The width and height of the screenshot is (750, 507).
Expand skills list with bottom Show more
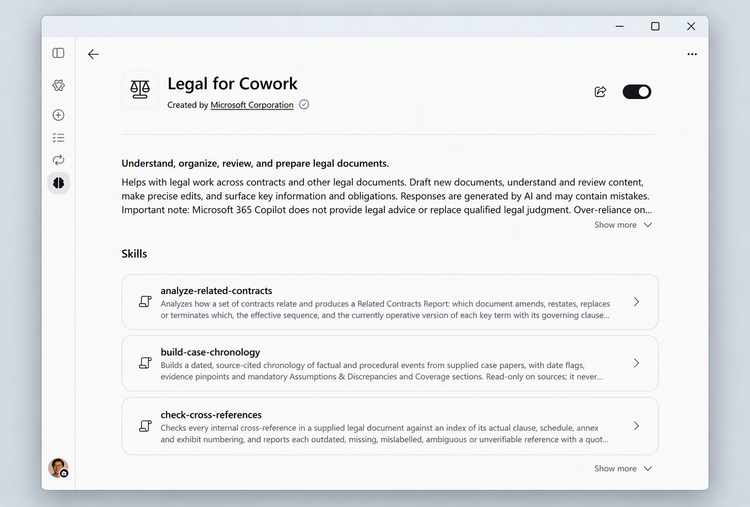click(623, 469)
